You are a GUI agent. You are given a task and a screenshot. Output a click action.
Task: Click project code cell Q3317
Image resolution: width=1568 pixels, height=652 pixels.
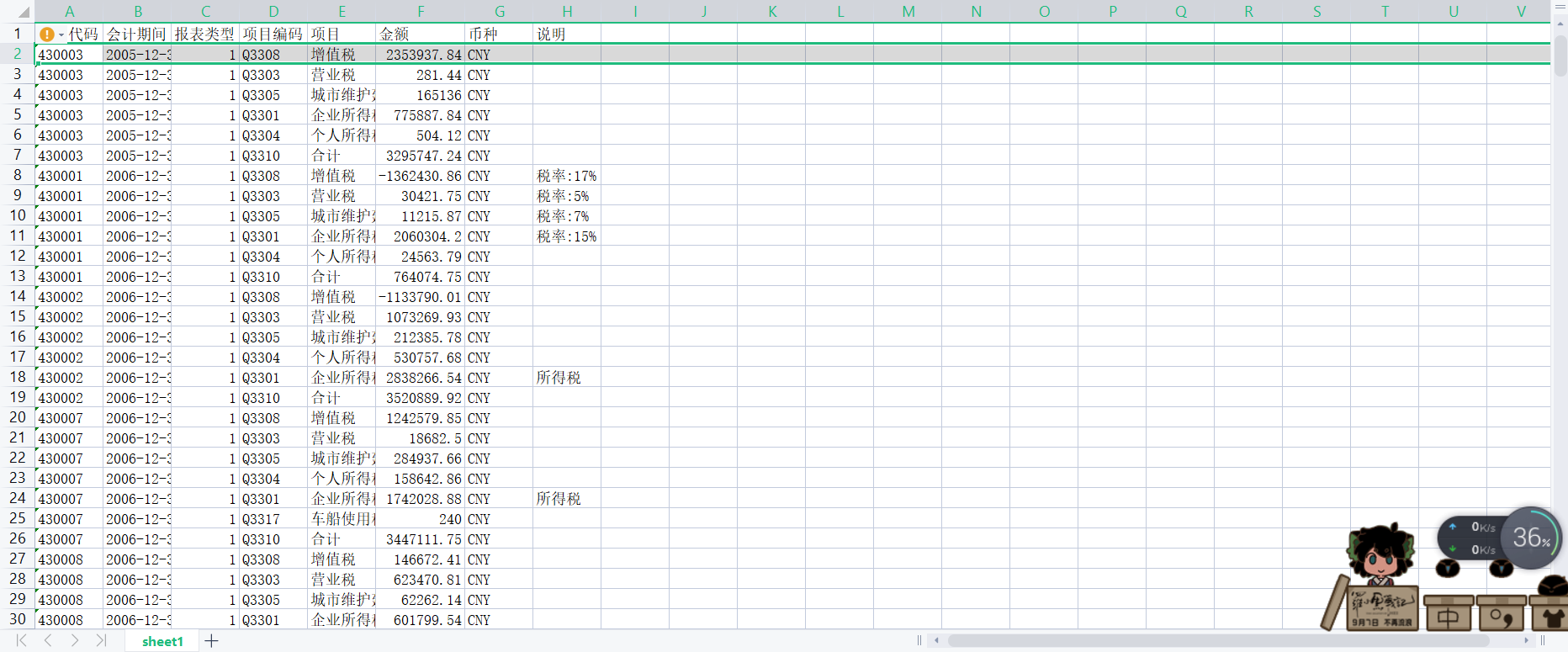(273, 519)
